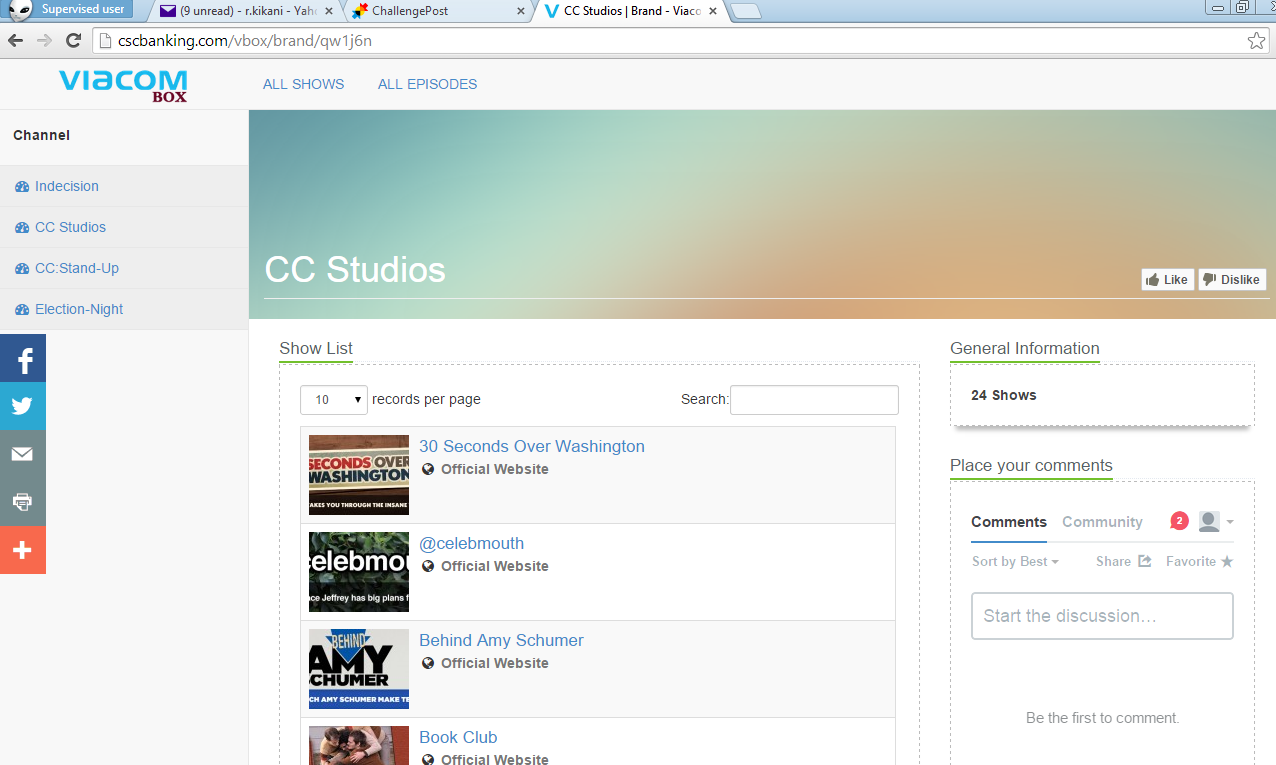
Task: Open the CC Studios channel link
Action: (x=70, y=228)
